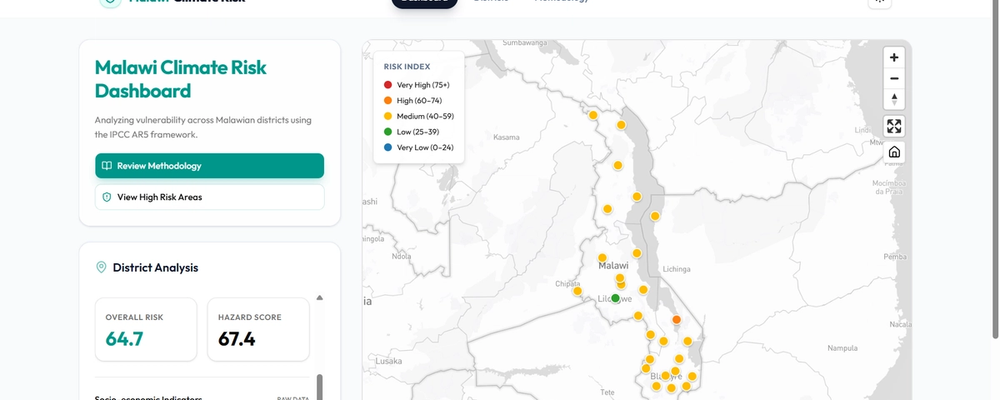Click the Malawi country label on the map

[x=614, y=266]
